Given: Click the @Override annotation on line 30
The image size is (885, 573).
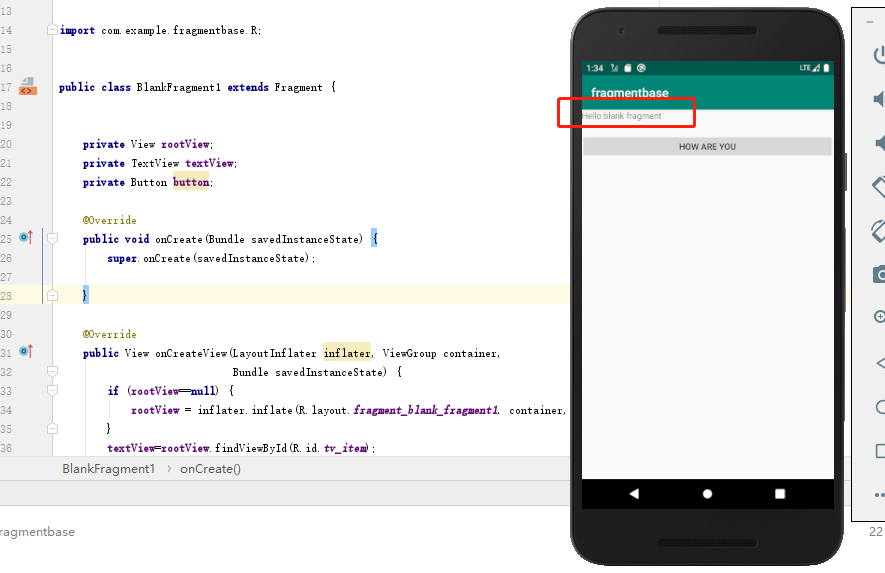Looking at the screenshot, I should (109, 334).
